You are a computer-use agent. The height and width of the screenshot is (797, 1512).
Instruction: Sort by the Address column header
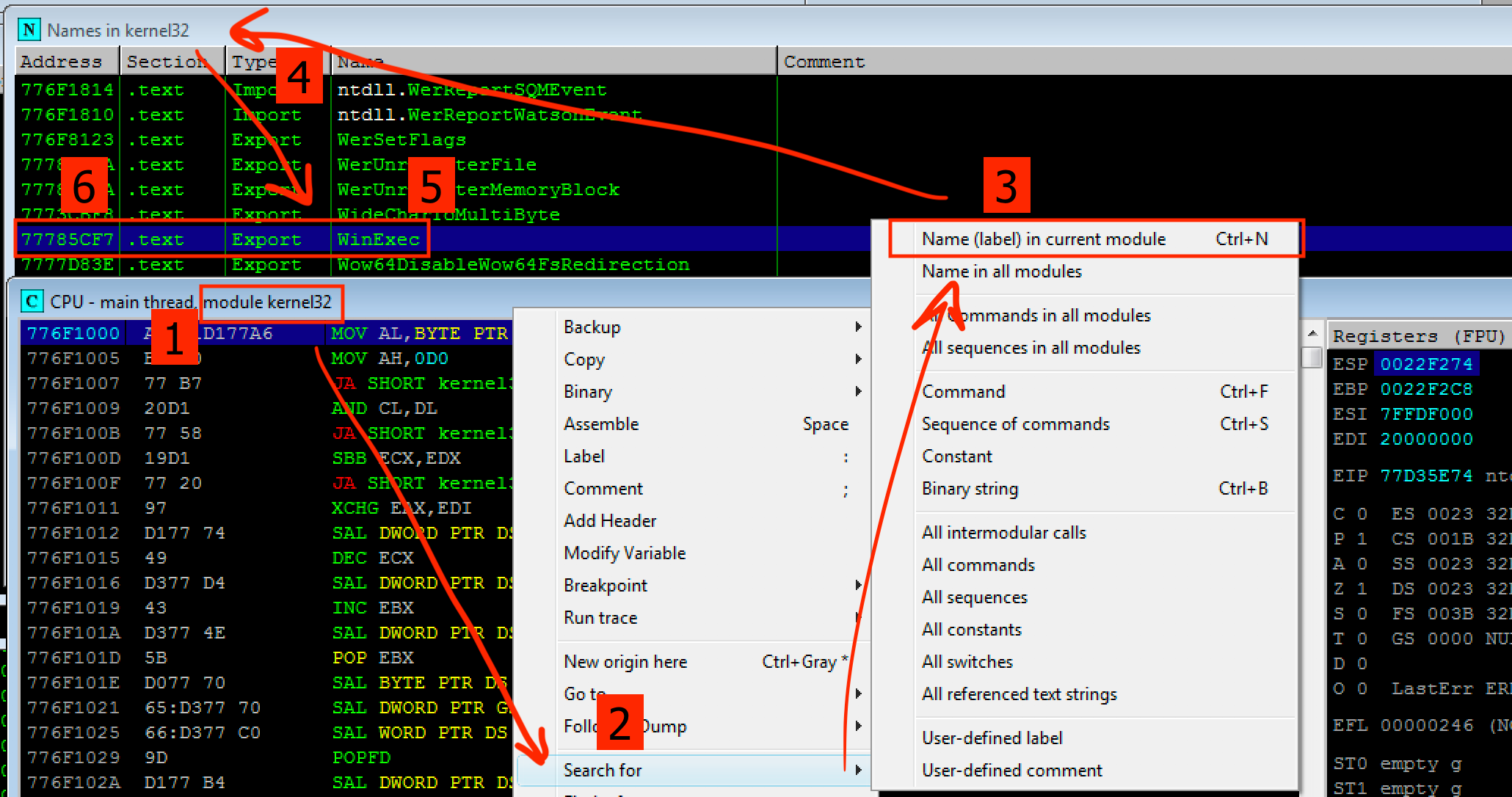click(x=60, y=61)
